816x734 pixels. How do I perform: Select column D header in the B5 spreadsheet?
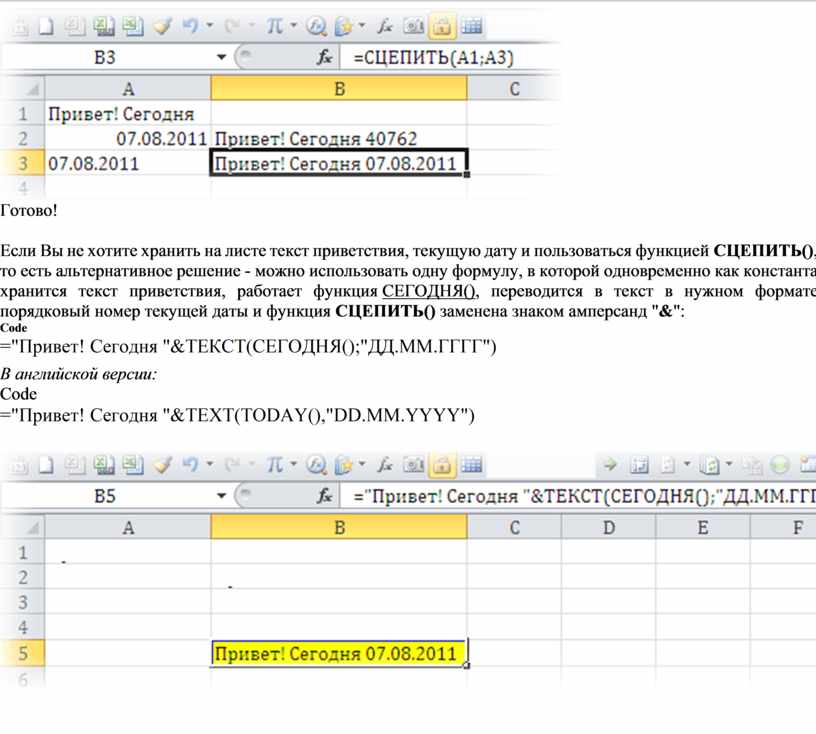[608, 528]
